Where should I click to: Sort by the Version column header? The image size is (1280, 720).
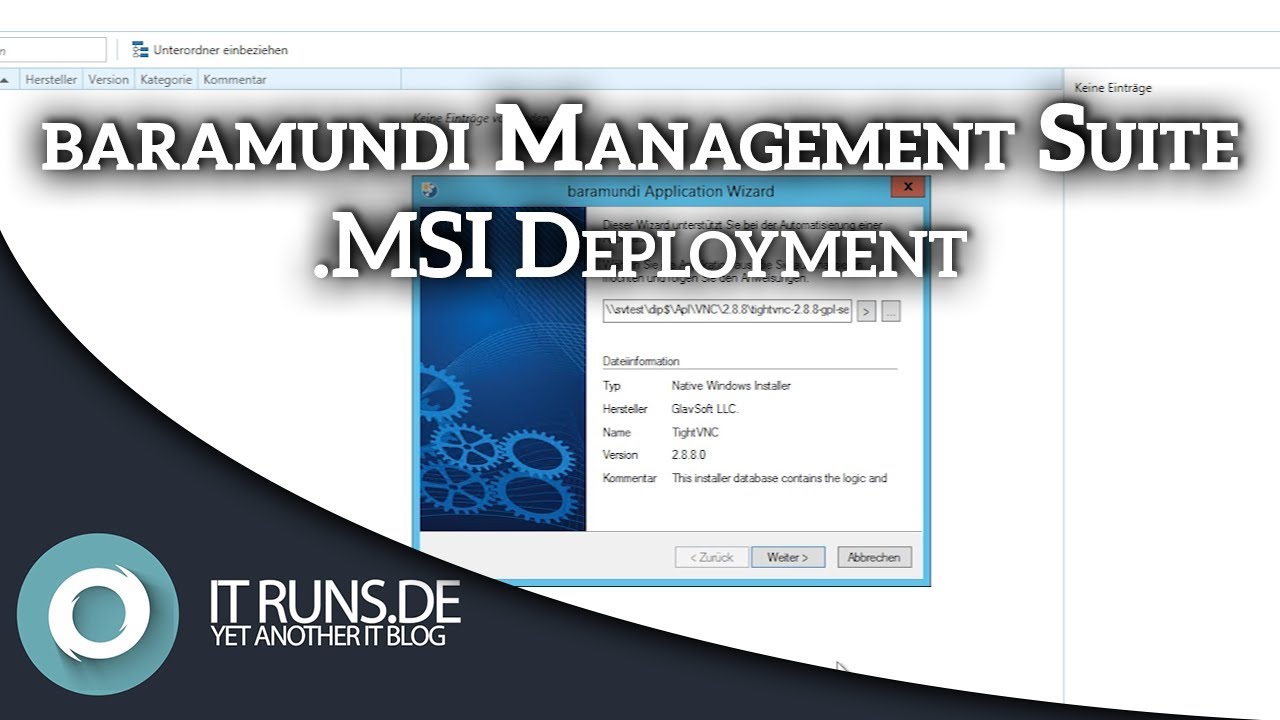pos(108,80)
